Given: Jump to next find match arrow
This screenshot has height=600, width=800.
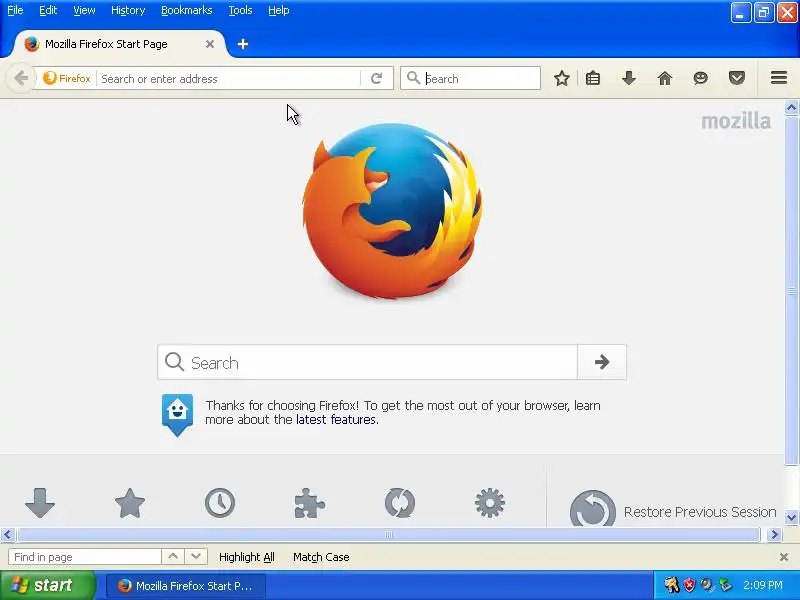Looking at the screenshot, I should tap(196, 557).
